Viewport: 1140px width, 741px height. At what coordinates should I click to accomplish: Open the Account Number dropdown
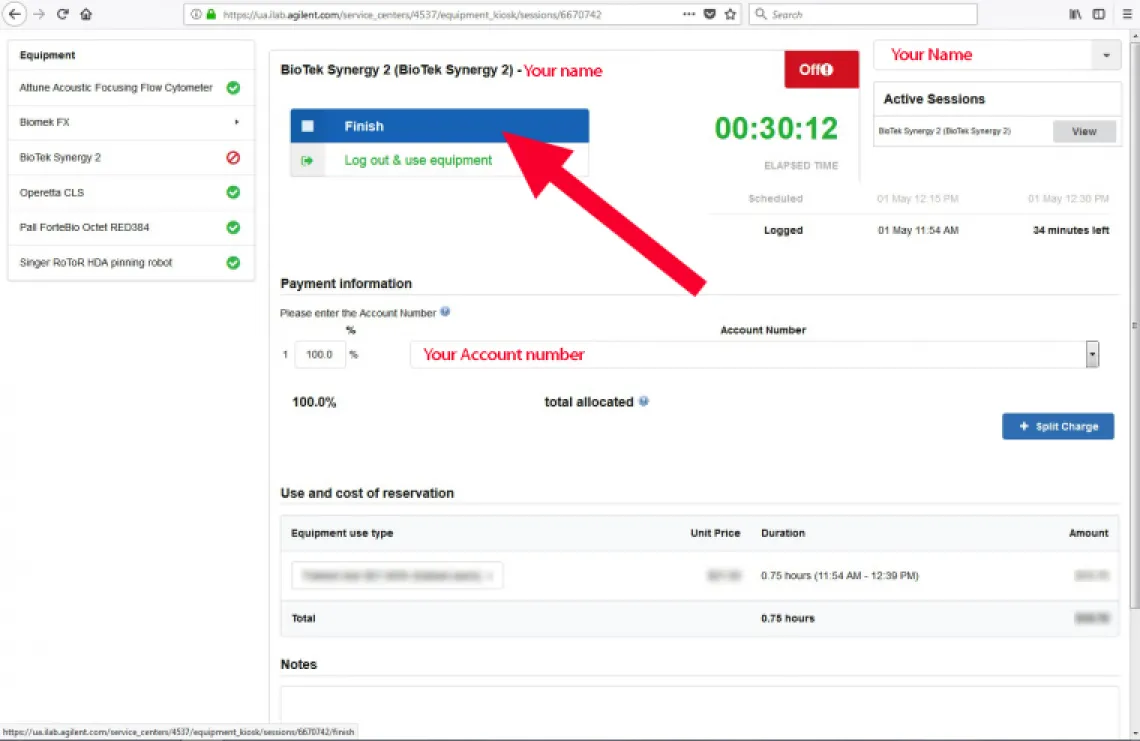coord(1092,354)
